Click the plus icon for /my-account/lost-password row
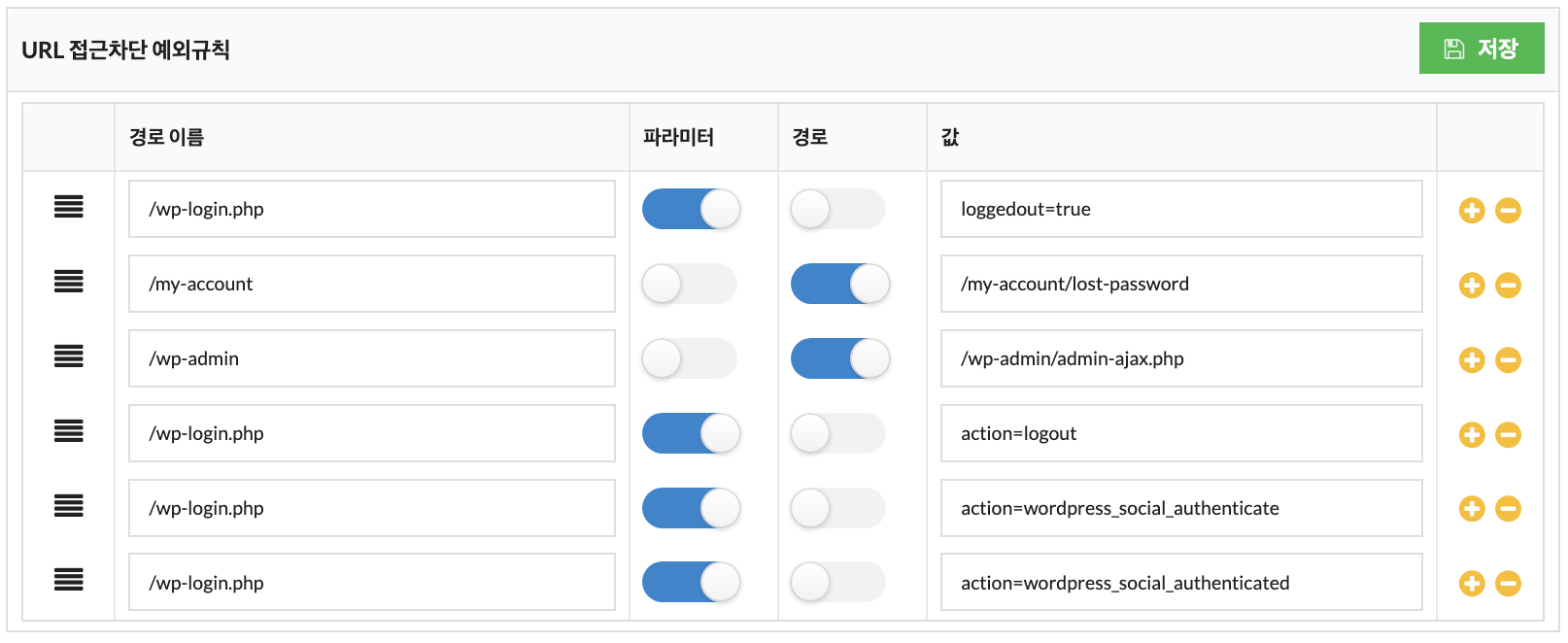Screen dimensions: 1568x643 click(1472, 285)
